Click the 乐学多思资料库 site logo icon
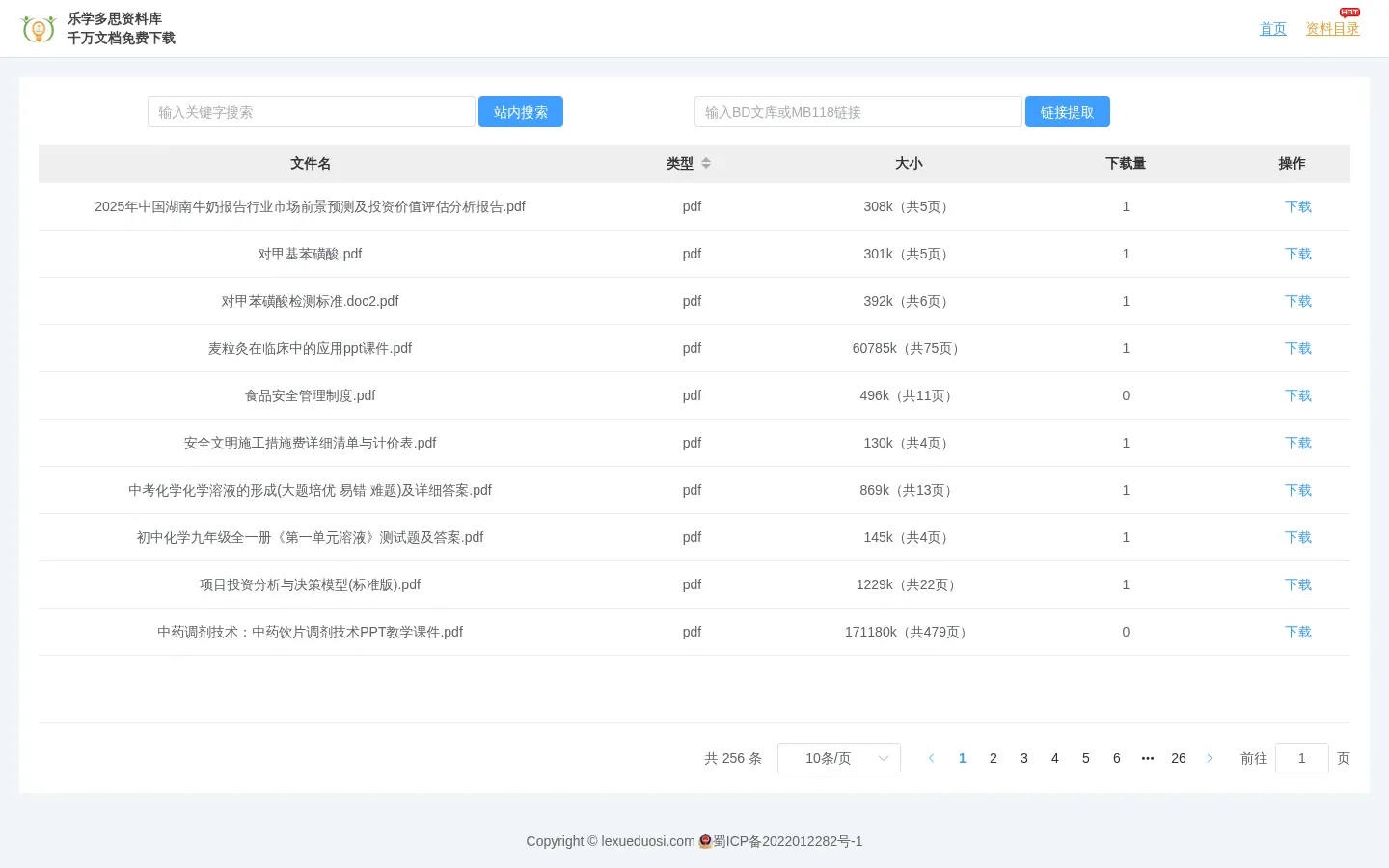Screen dimensions: 1389x868 coord(38,29)
